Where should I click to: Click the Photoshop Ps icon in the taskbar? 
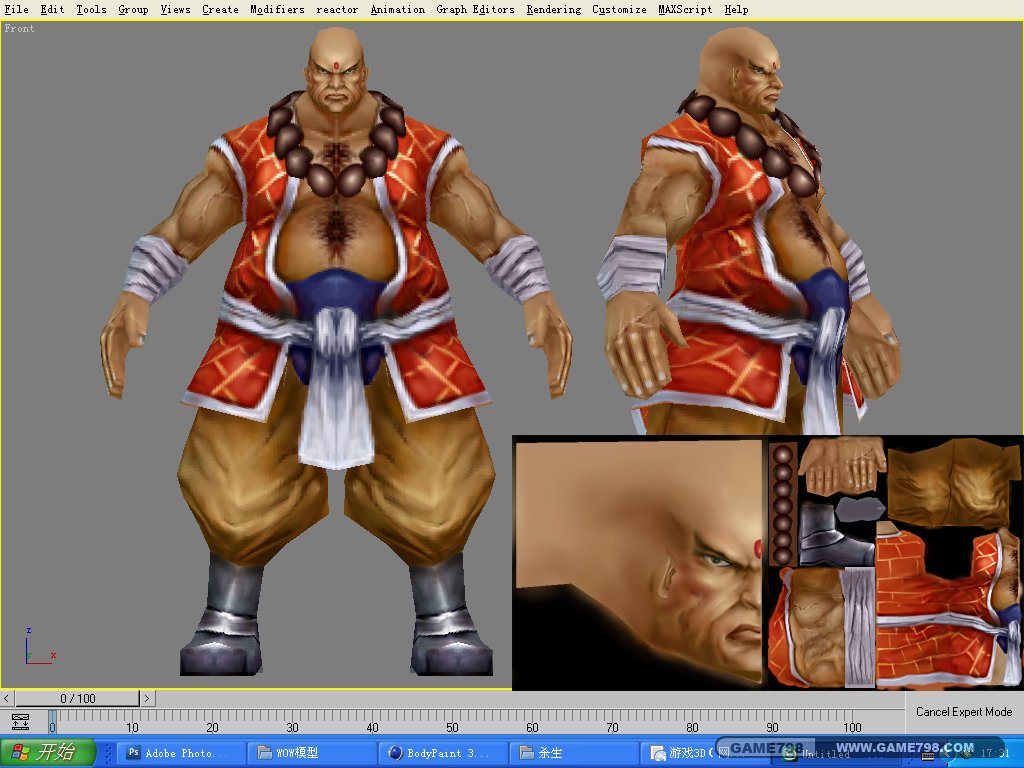134,752
